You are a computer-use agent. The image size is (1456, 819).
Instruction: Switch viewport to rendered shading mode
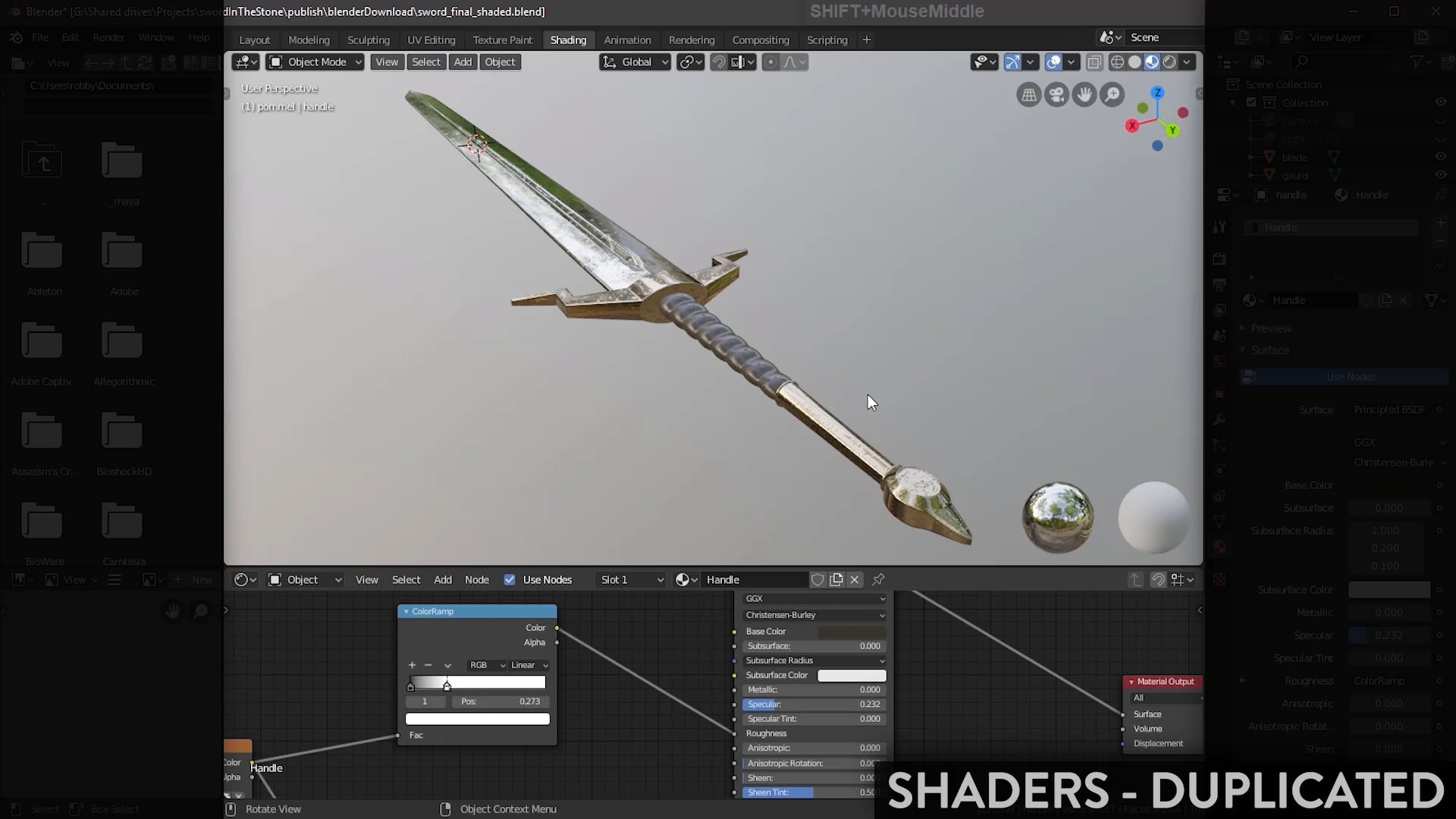click(1169, 62)
